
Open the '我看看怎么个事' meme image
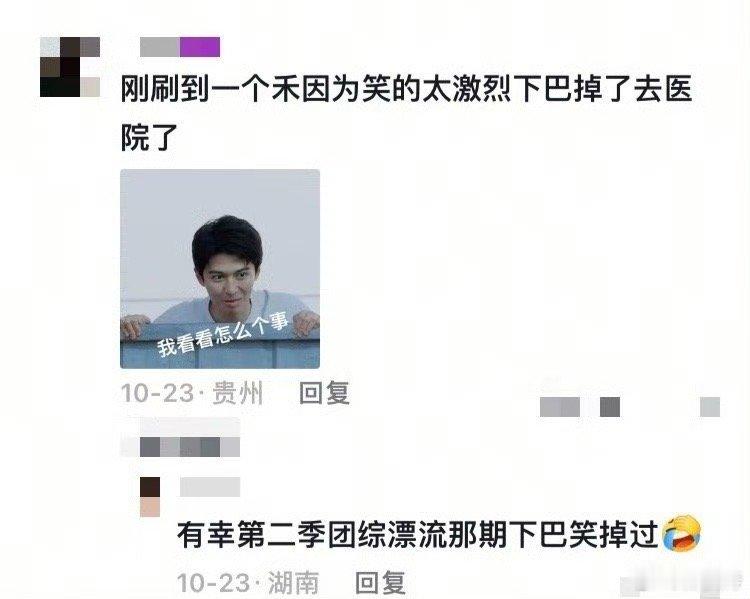coord(220,269)
